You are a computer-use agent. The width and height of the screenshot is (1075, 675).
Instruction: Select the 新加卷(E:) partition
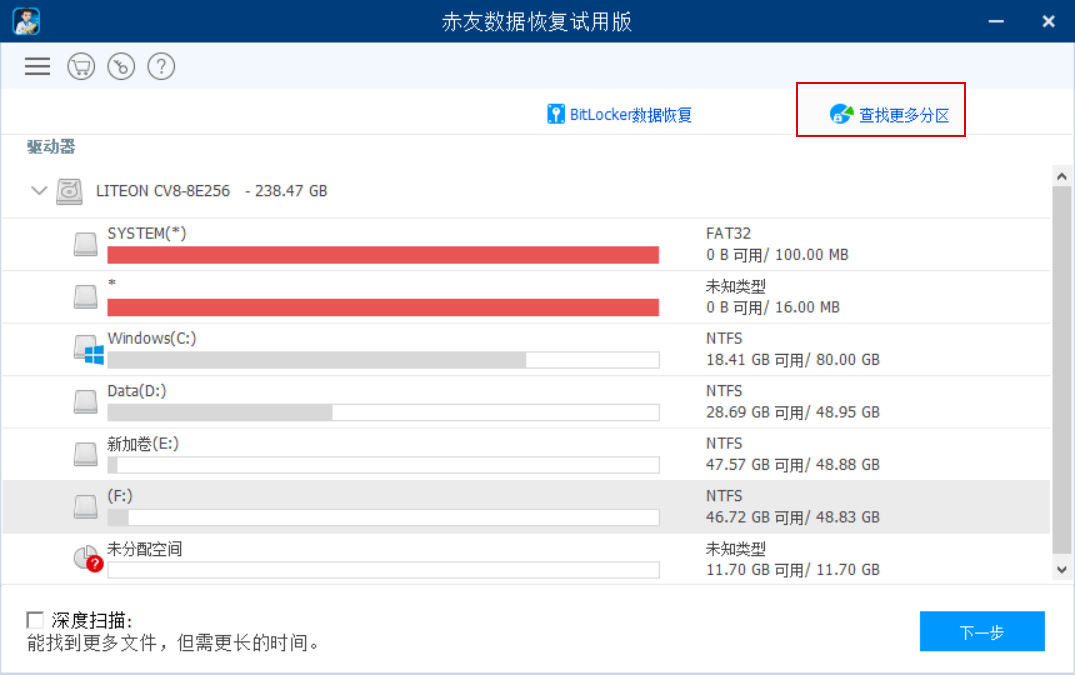click(x=526, y=455)
